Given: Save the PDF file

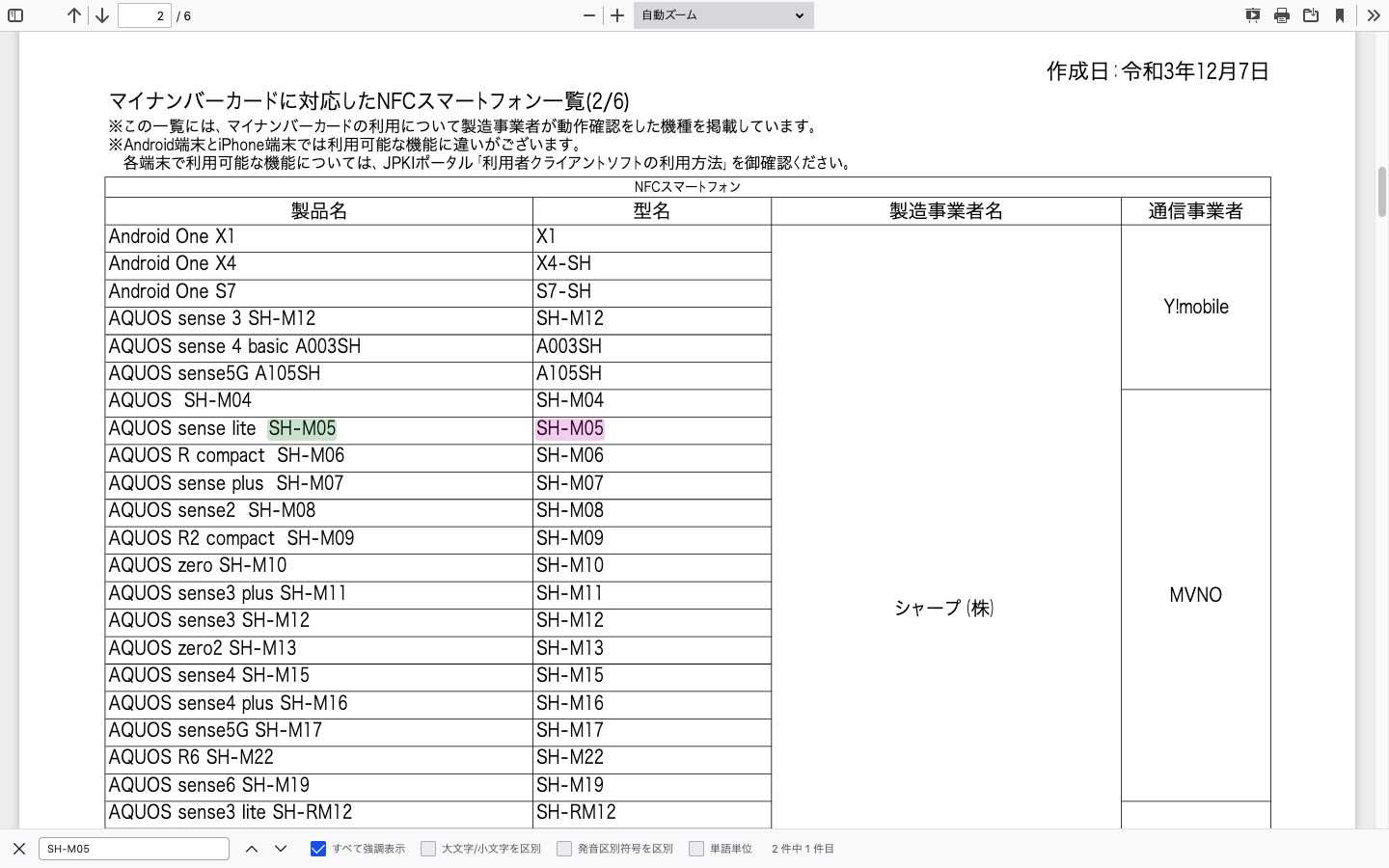Looking at the screenshot, I should tap(1311, 15).
